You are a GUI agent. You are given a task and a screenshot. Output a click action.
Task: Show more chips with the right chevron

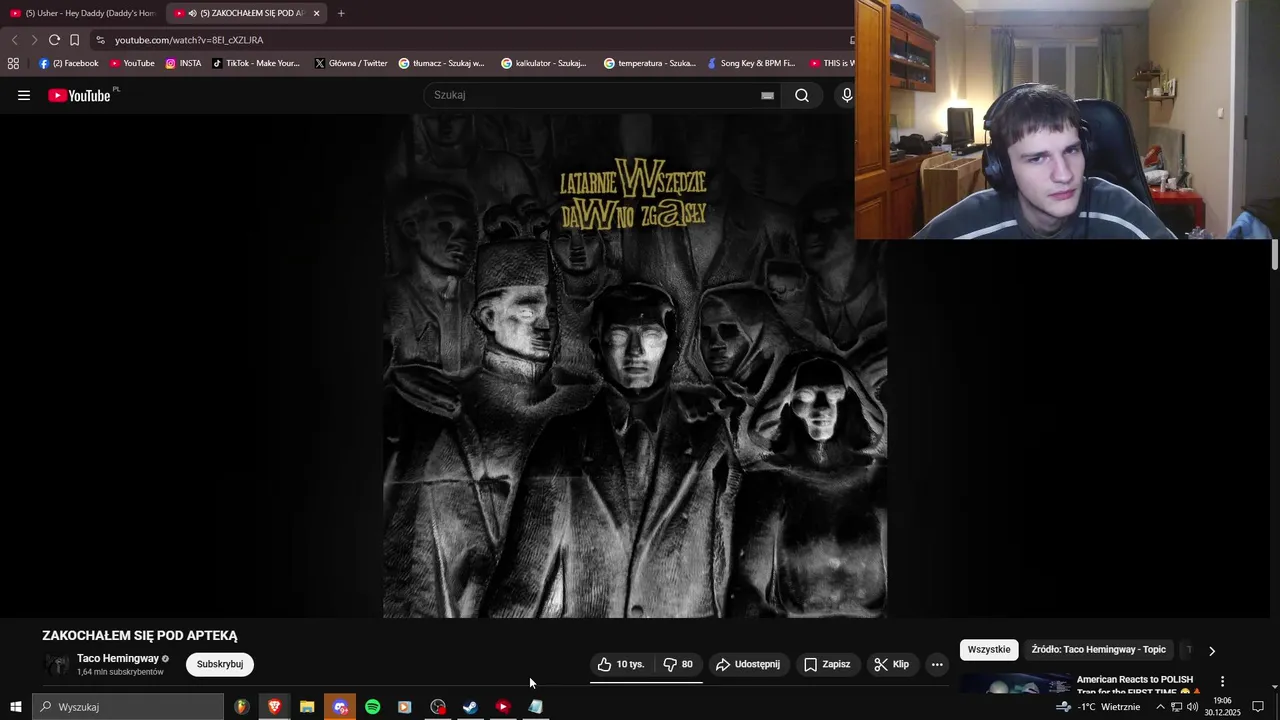click(x=1212, y=651)
